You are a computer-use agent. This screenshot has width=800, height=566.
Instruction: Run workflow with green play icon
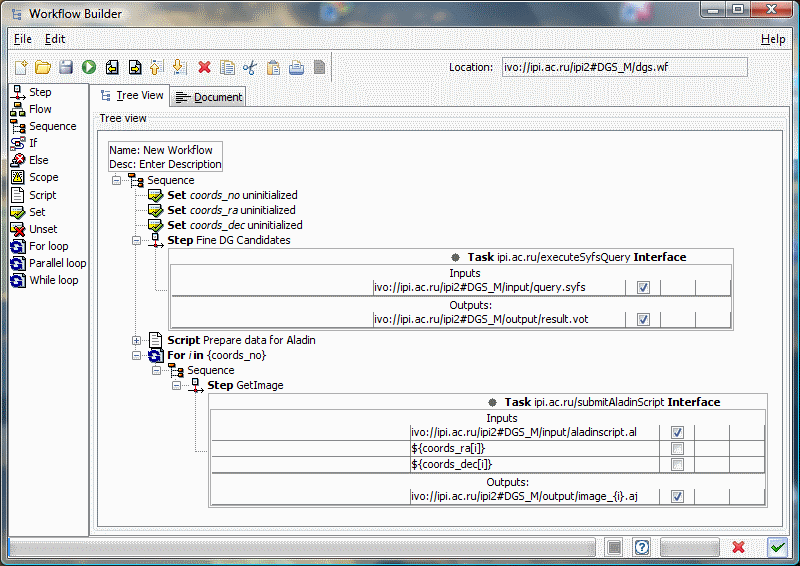(89, 67)
